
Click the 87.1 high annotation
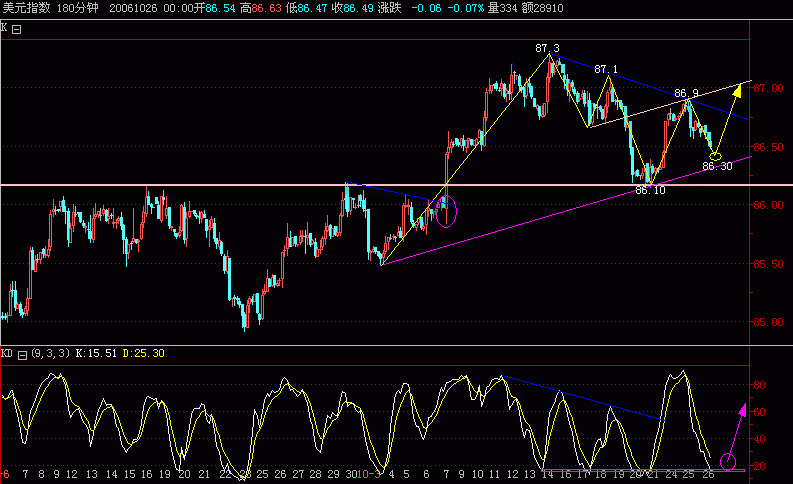(x=606, y=69)
